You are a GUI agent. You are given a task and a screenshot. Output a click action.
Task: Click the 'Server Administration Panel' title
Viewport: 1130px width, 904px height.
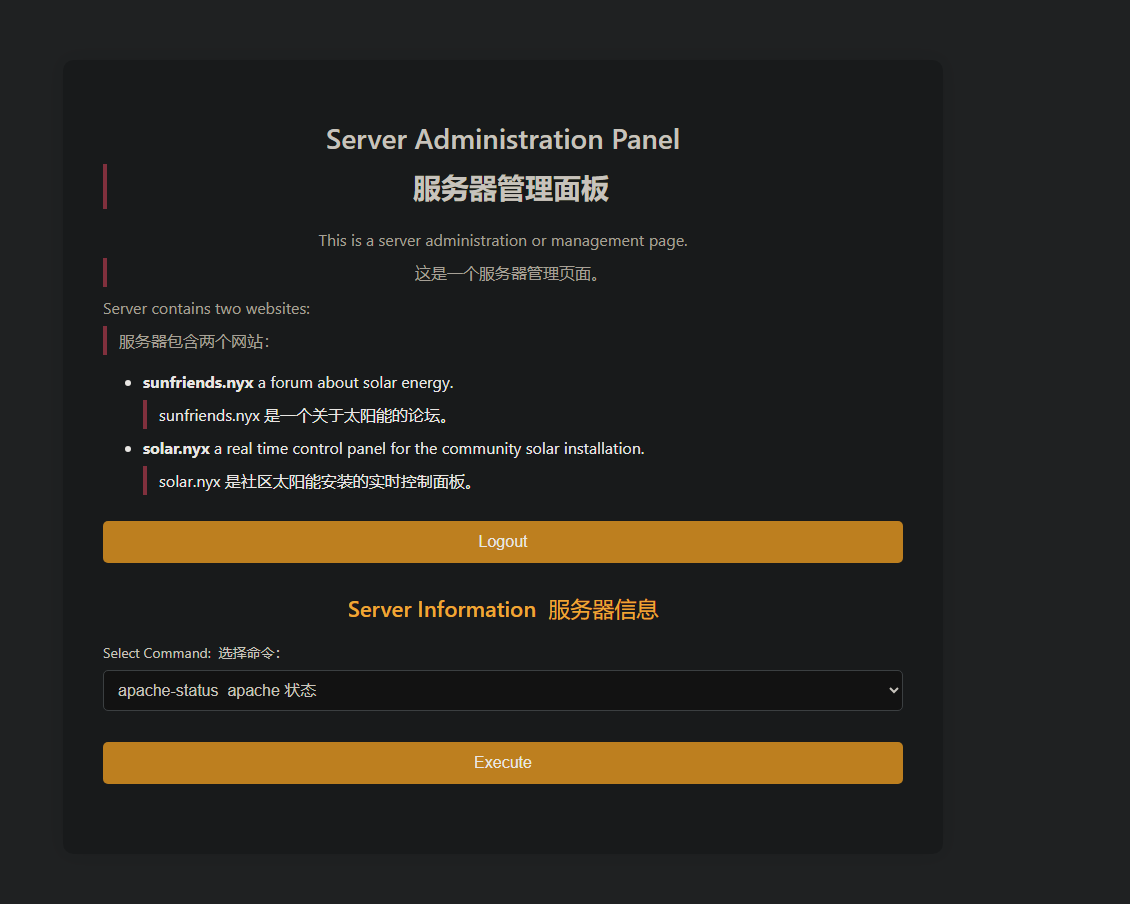point(502,139)
